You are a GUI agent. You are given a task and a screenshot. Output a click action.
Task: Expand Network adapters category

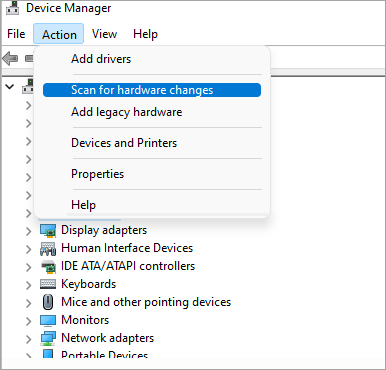coord(29,338)
